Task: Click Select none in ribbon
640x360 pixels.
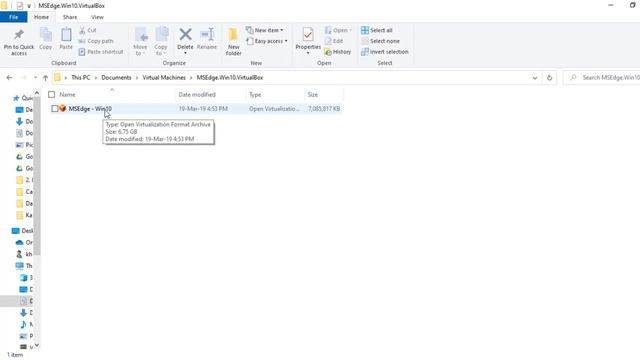Action: 380,41
